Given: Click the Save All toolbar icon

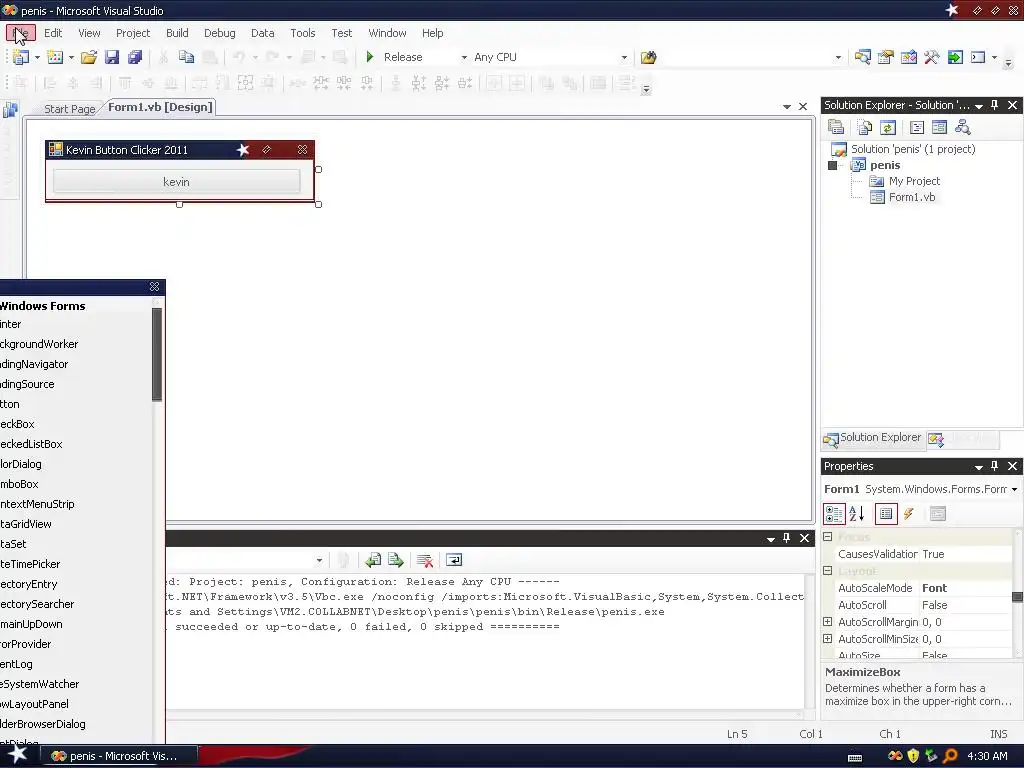Looking at the screenshot, I should click(x=135, y=57).
